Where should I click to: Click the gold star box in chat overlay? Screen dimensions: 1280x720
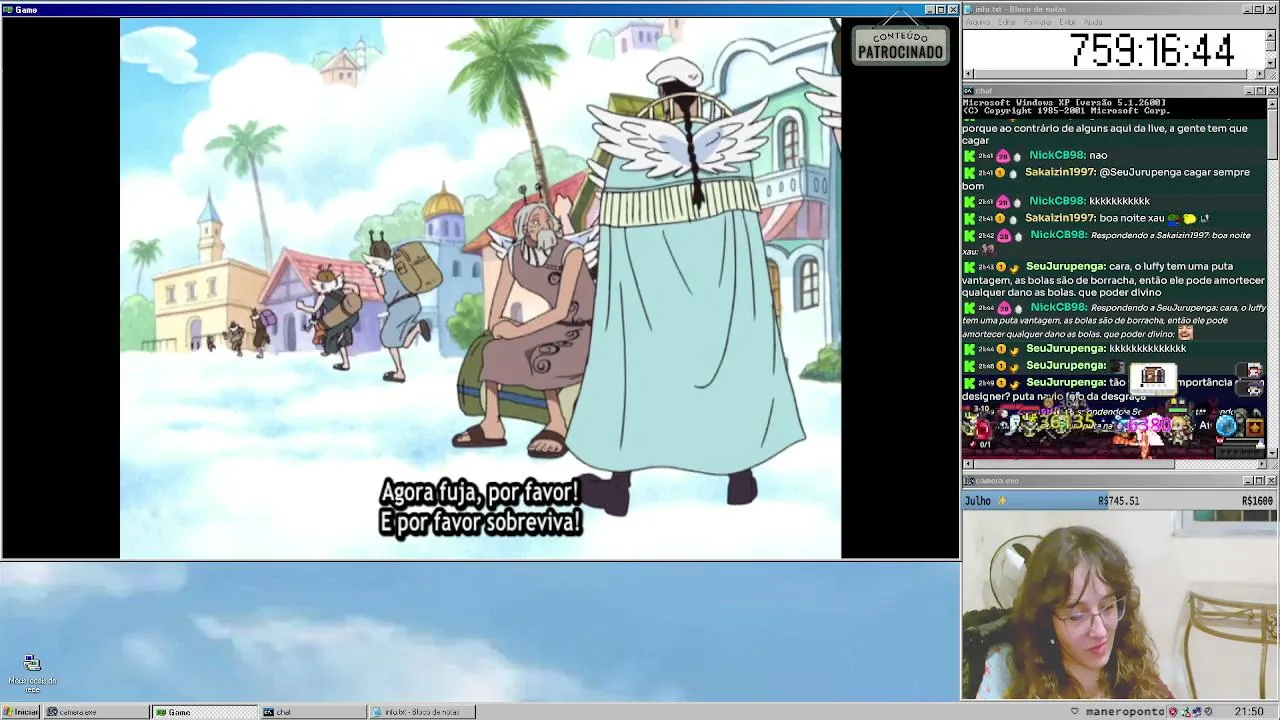(x=1255, y=428)
